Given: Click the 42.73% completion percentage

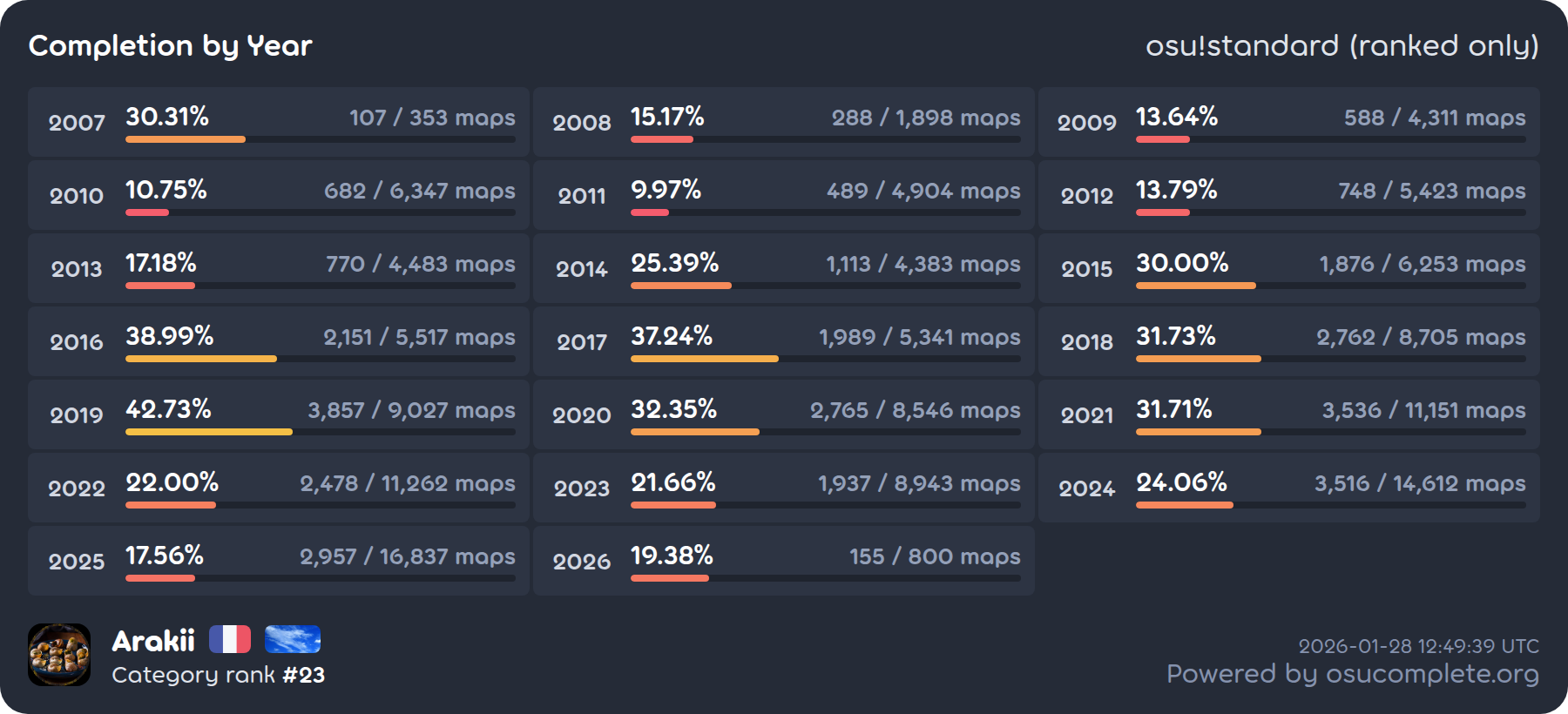Looking at the screenshot, I should coord(168,408).
